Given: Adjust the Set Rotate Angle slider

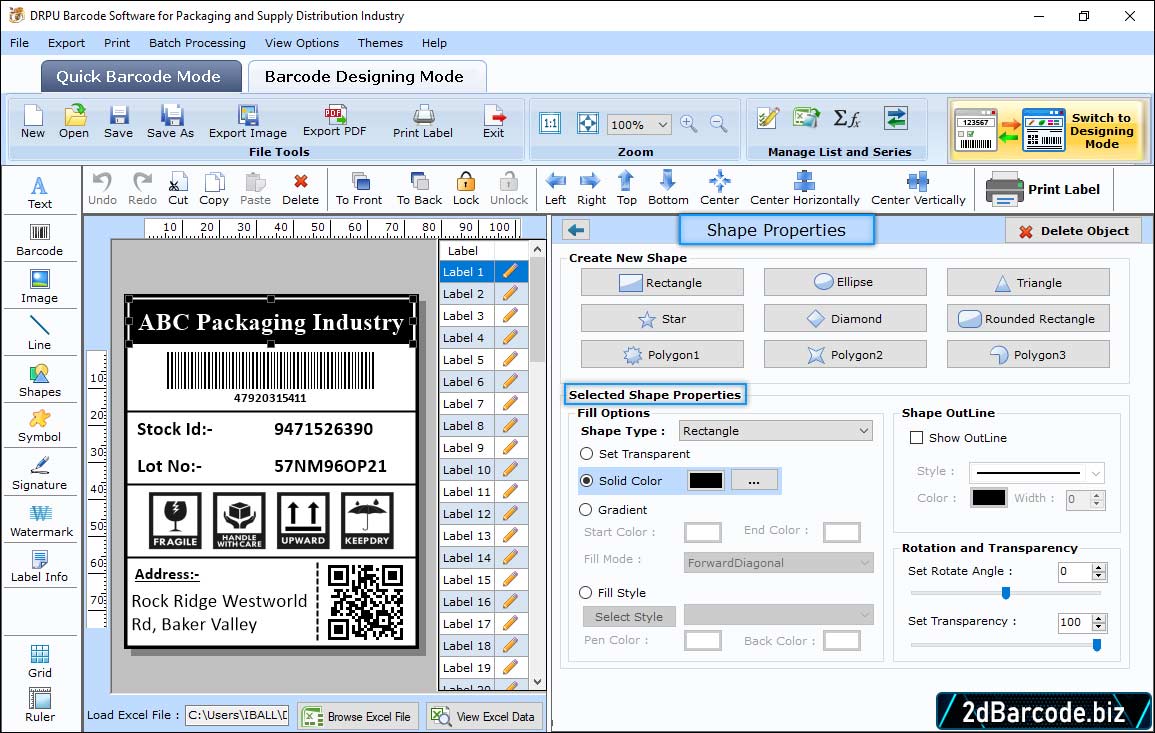Looking at the screenshot, I should pos(1005,592).
